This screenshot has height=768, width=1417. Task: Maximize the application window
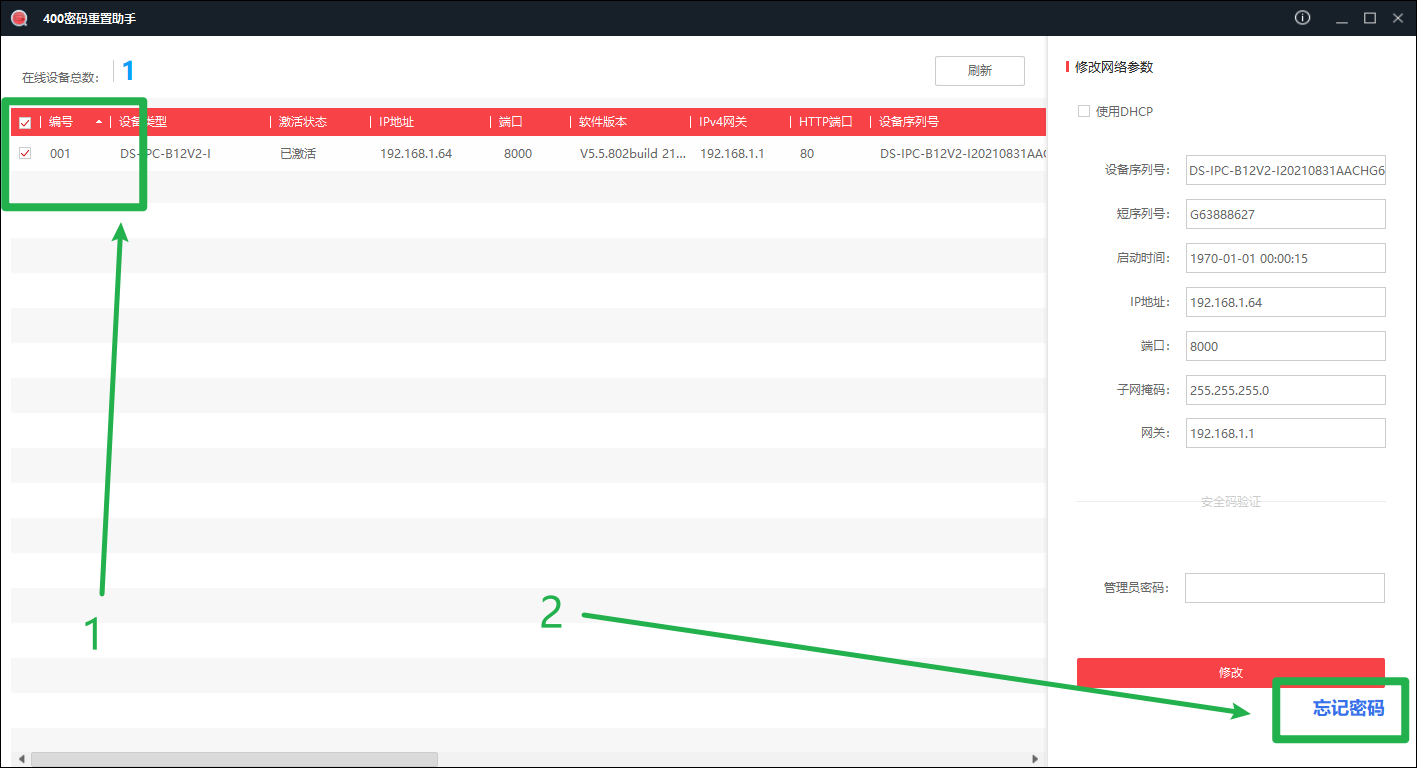pyautogui.click(x=1370, y=18)
